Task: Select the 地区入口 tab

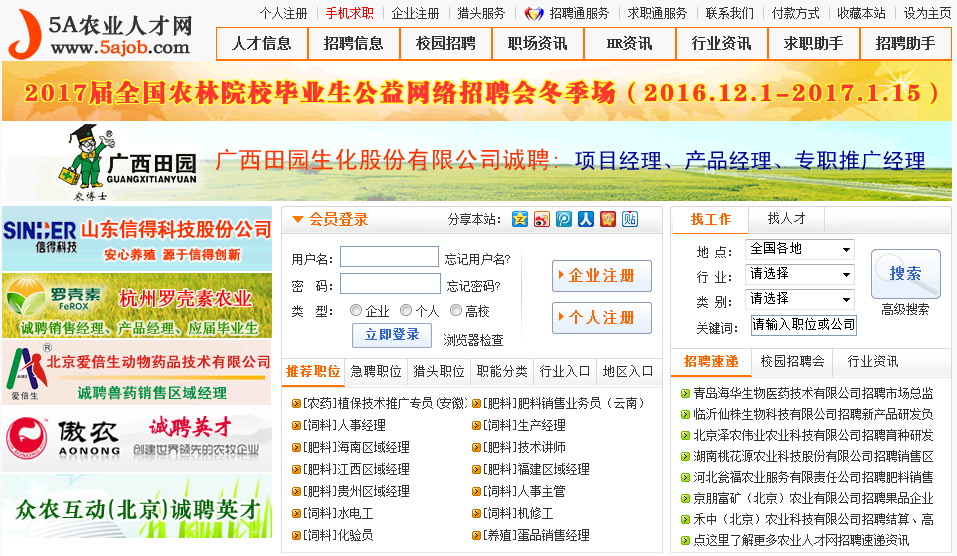Action: pos(628,372)
